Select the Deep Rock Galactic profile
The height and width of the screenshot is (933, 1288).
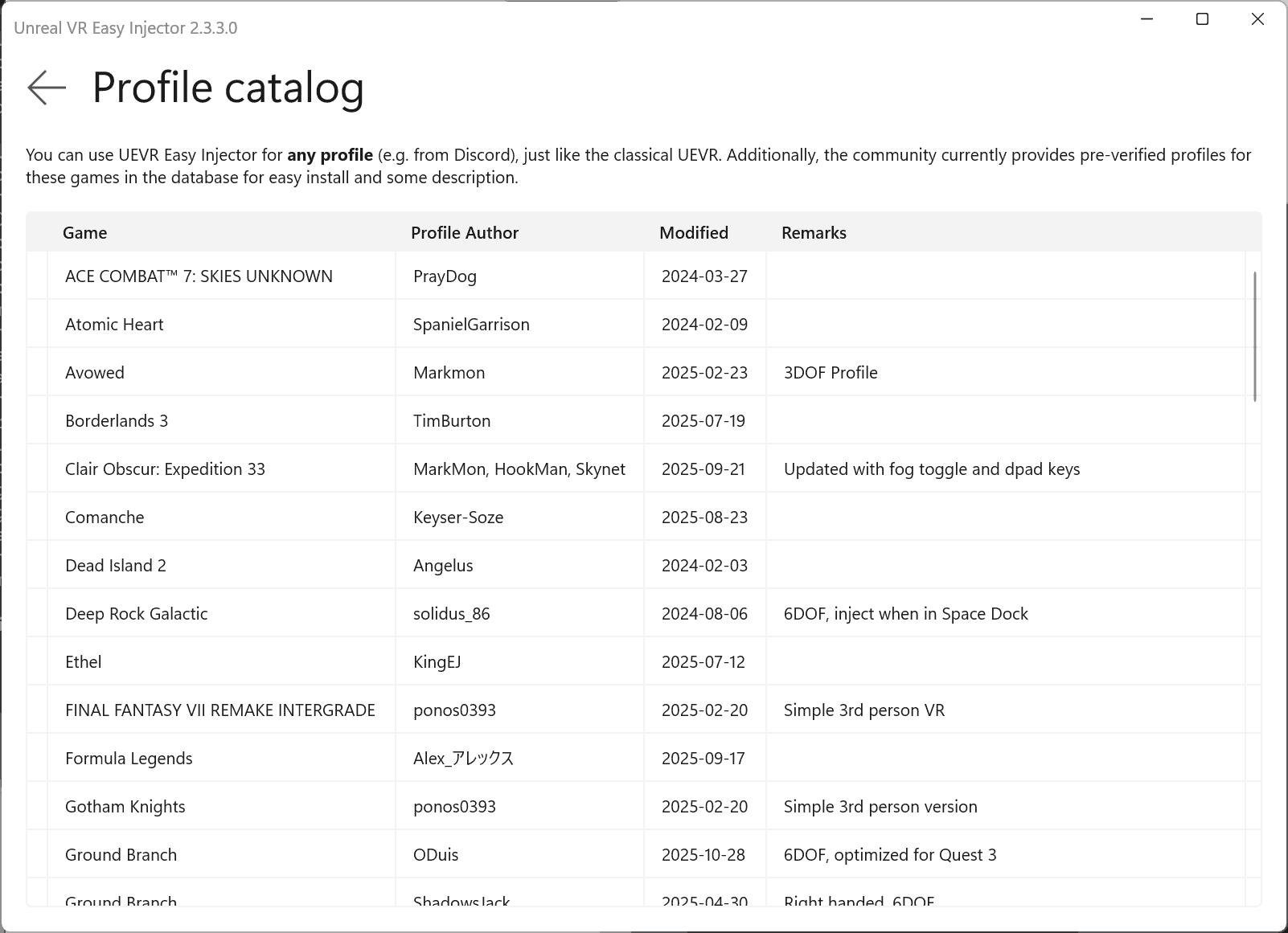click(322, 613)
